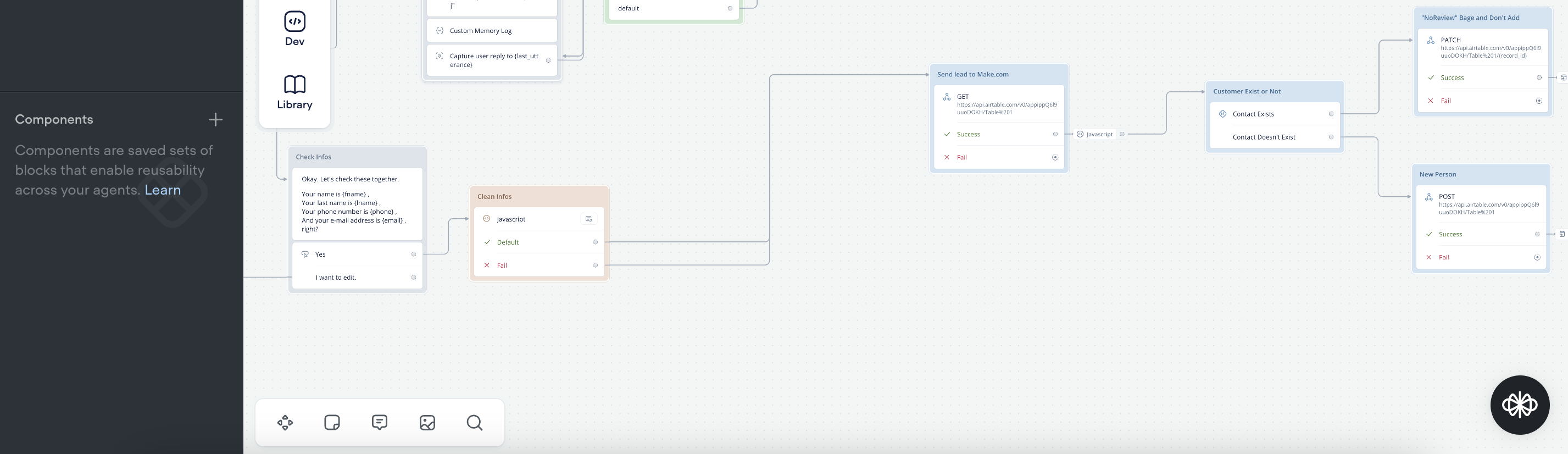Click the POST request API icon
1568x454 pixels.
pyautogui.click(x=1428, y=197)
